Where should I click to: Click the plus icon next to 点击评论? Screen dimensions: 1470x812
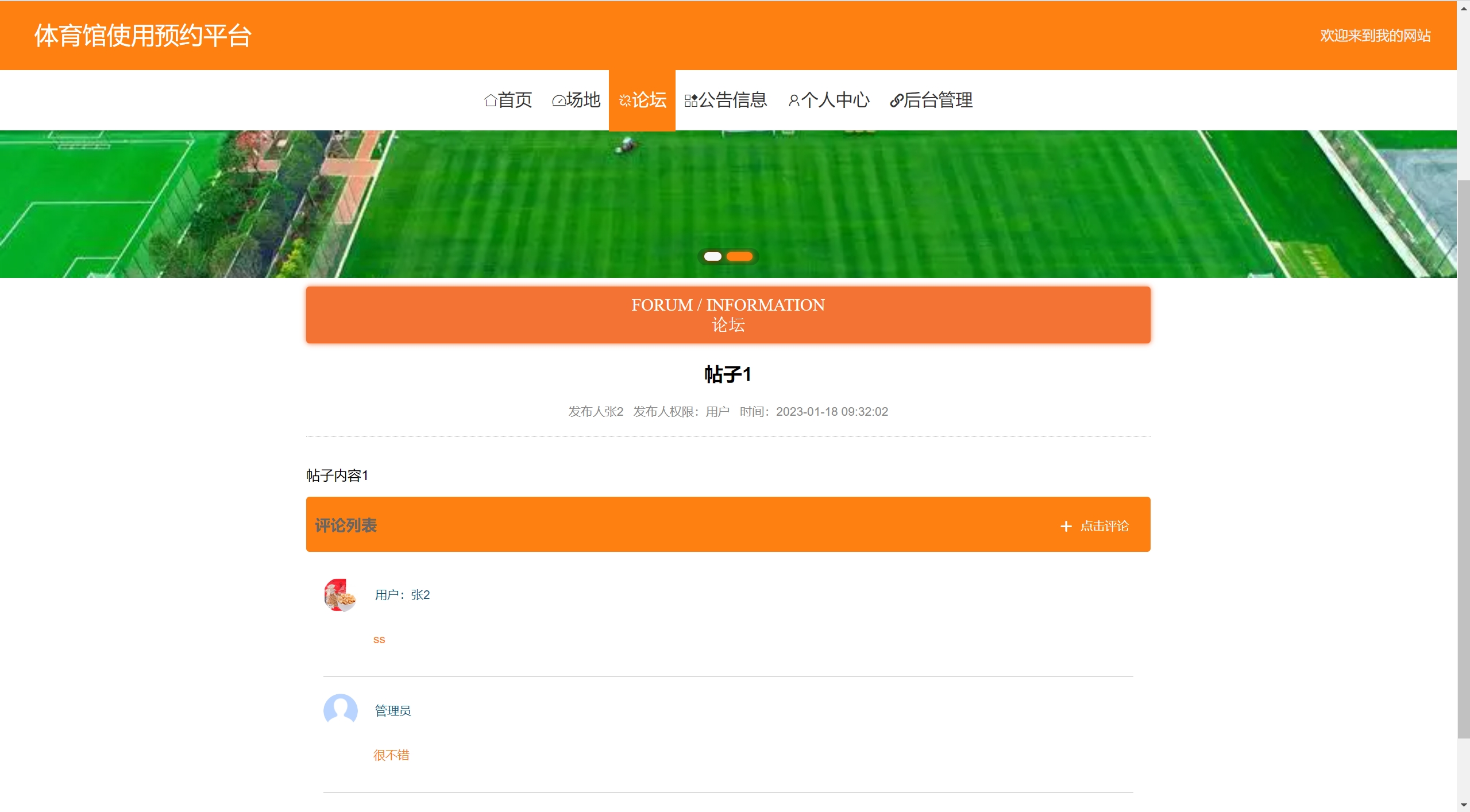tap(1066, 526)
